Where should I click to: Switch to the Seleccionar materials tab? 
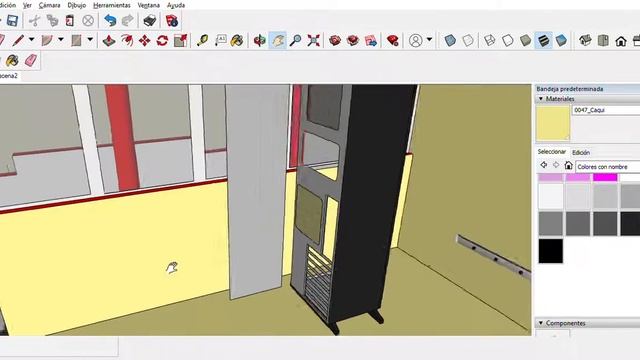(551, 151)
